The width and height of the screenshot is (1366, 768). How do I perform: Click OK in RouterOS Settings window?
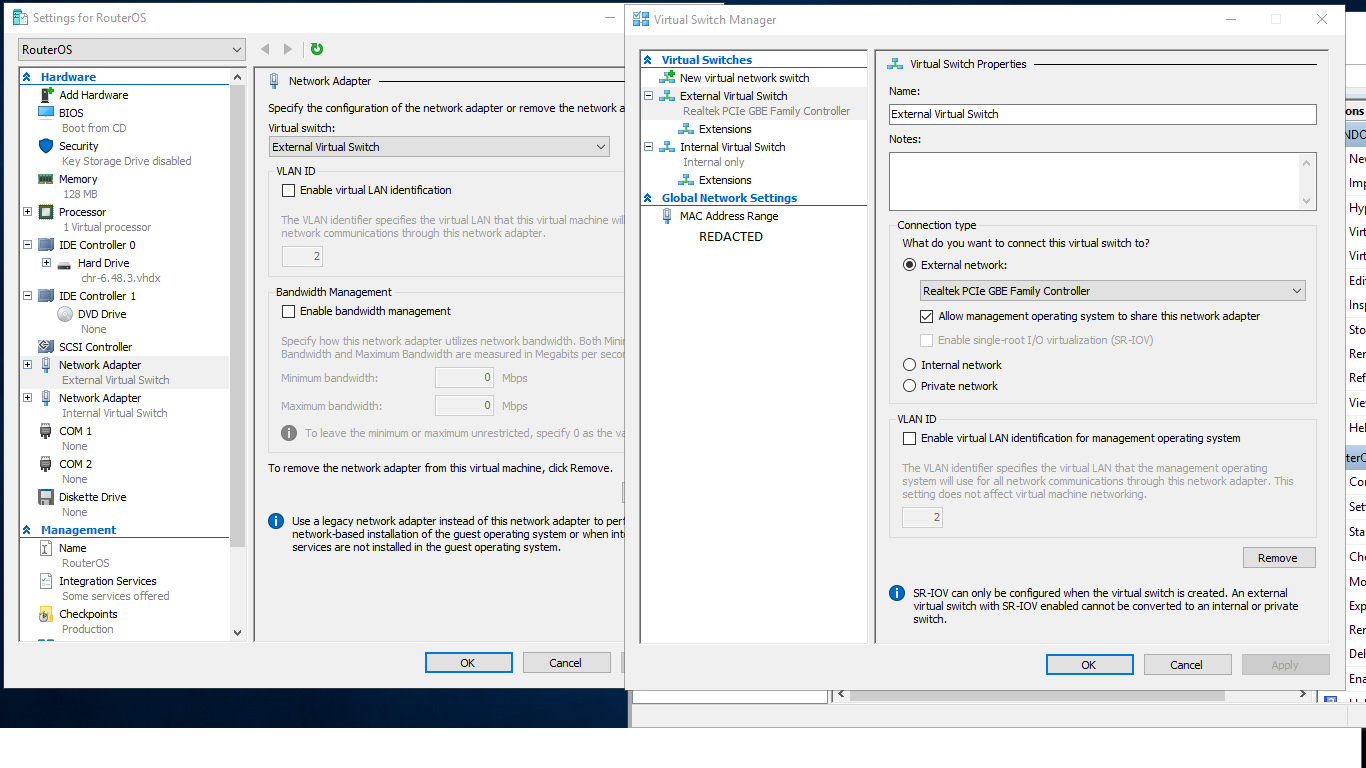pyautogui.click(x=468, y=662)
